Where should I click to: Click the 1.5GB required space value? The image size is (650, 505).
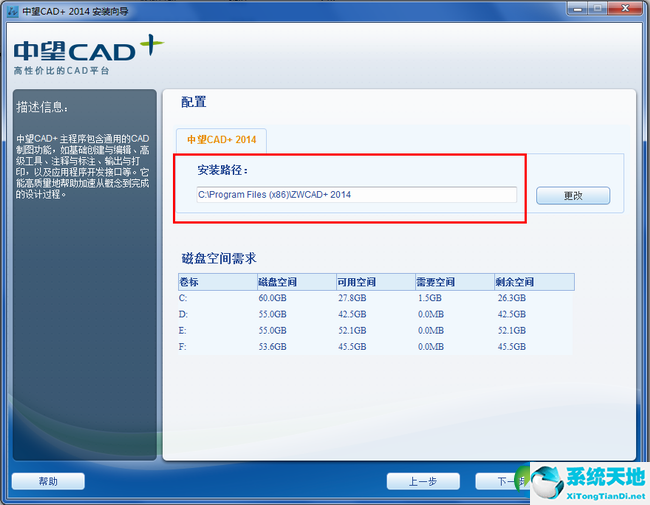point(429,298)
